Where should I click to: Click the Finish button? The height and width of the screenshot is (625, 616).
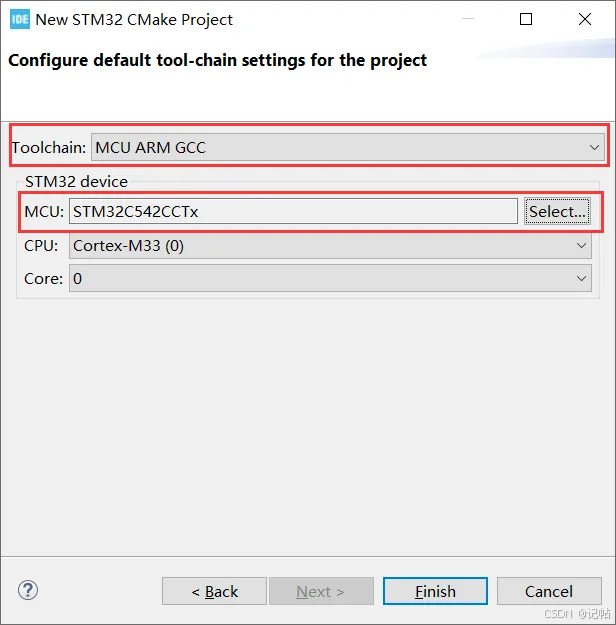coord(435,591)
